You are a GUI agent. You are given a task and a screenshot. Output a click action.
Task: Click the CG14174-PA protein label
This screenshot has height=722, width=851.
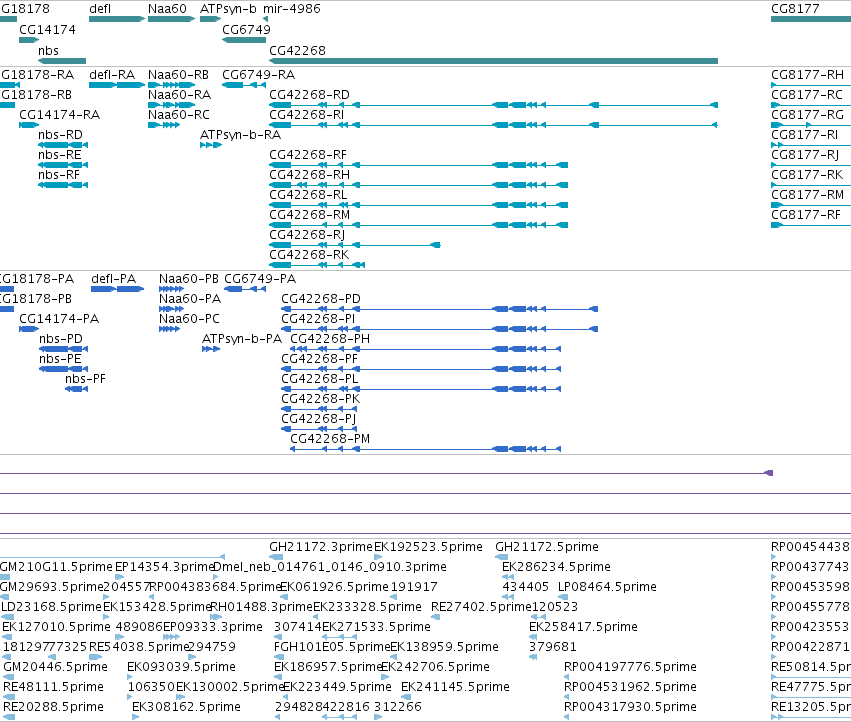[x=59, y=319]
